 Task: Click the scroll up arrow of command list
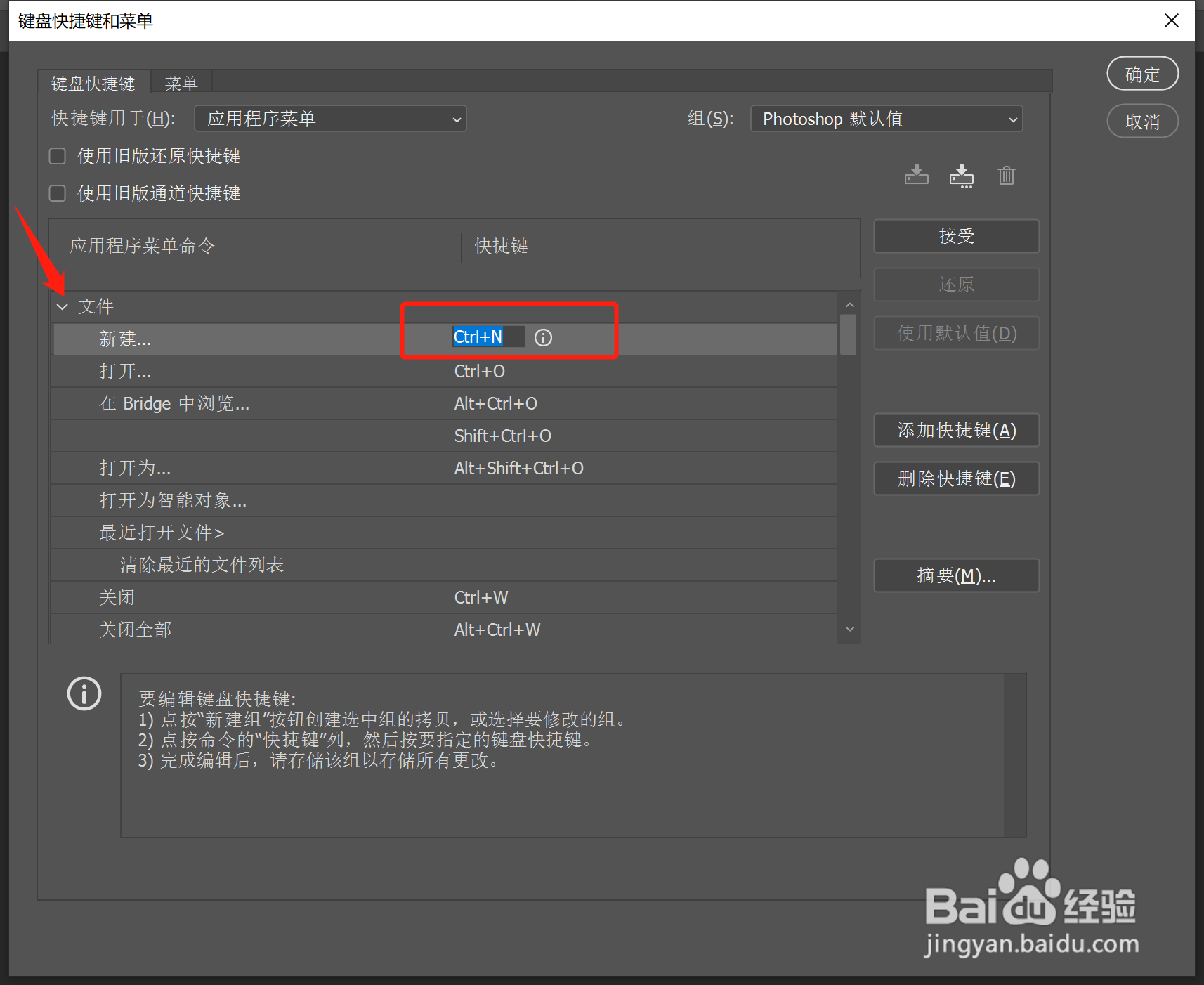pyautogui.click(x=849, y=305)
